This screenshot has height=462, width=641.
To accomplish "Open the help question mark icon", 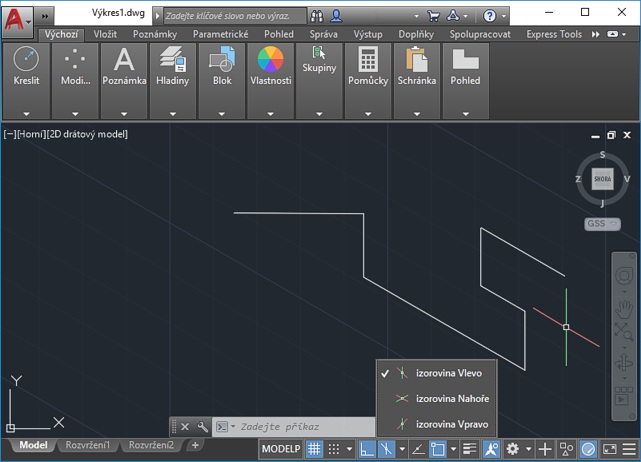I will click(x=489, y=16).
